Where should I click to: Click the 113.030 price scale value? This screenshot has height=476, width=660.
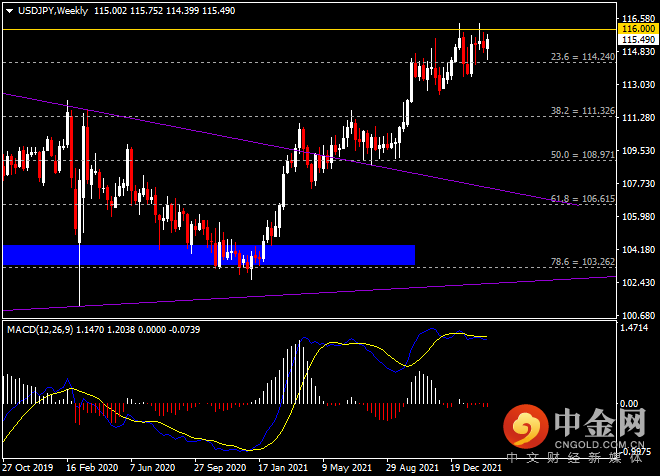click(639, 85)
